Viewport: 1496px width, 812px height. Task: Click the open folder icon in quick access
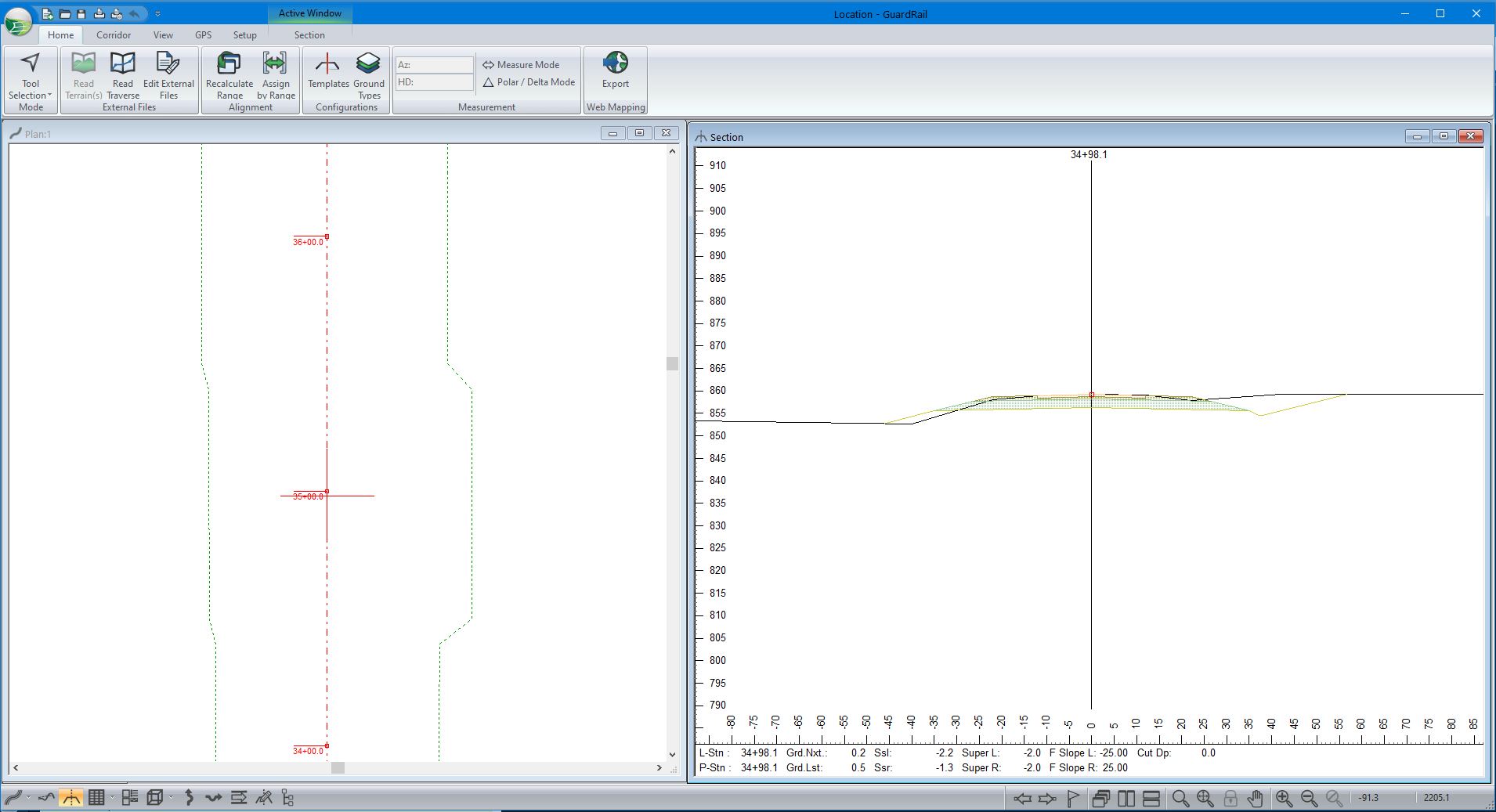tap(65, 13)
